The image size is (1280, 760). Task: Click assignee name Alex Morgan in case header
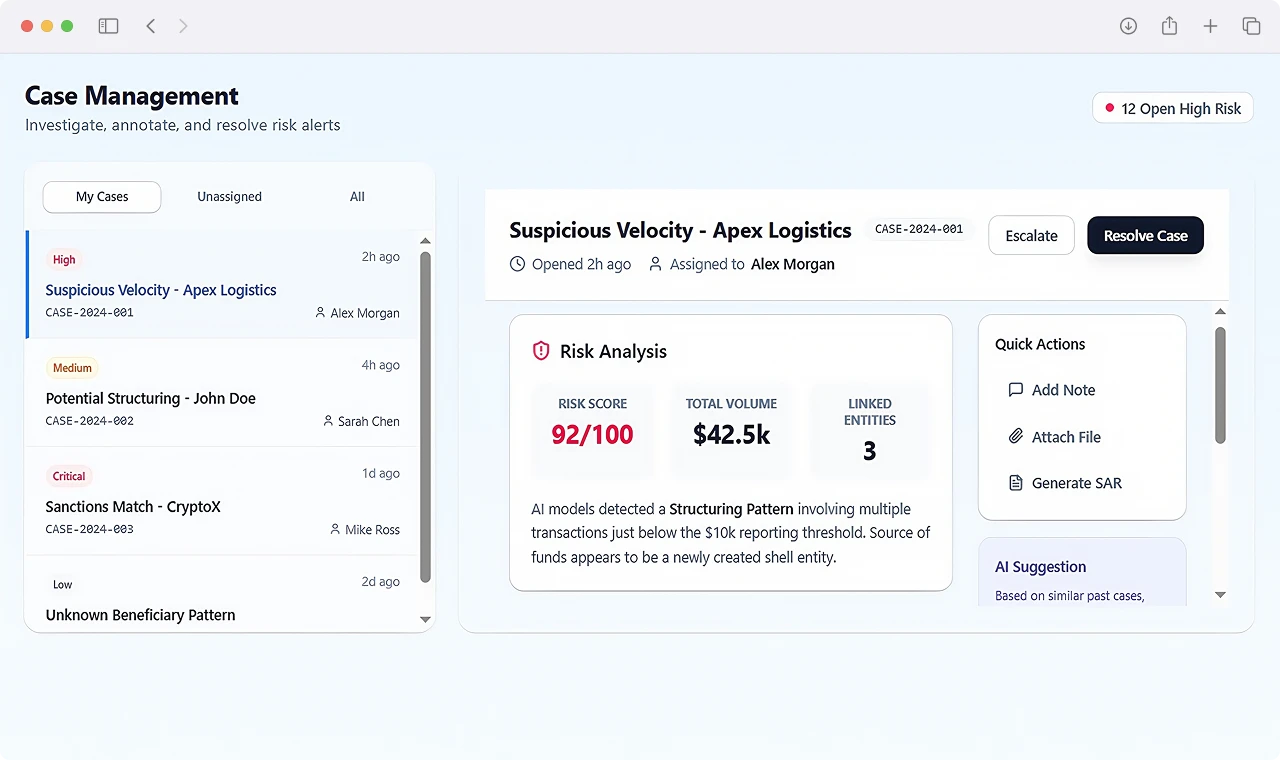[793, 264]
